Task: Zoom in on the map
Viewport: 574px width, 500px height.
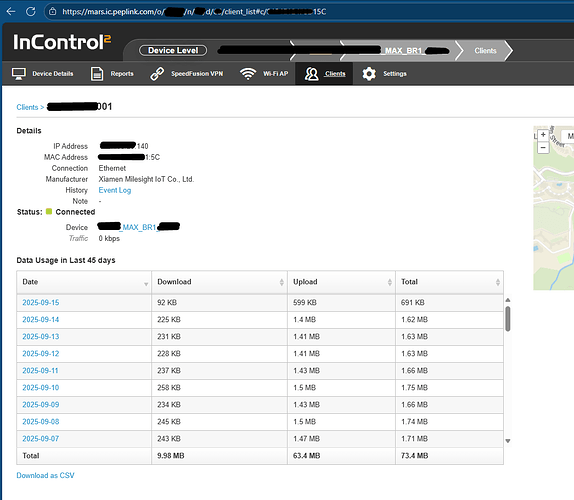Action: pos(543,135)
